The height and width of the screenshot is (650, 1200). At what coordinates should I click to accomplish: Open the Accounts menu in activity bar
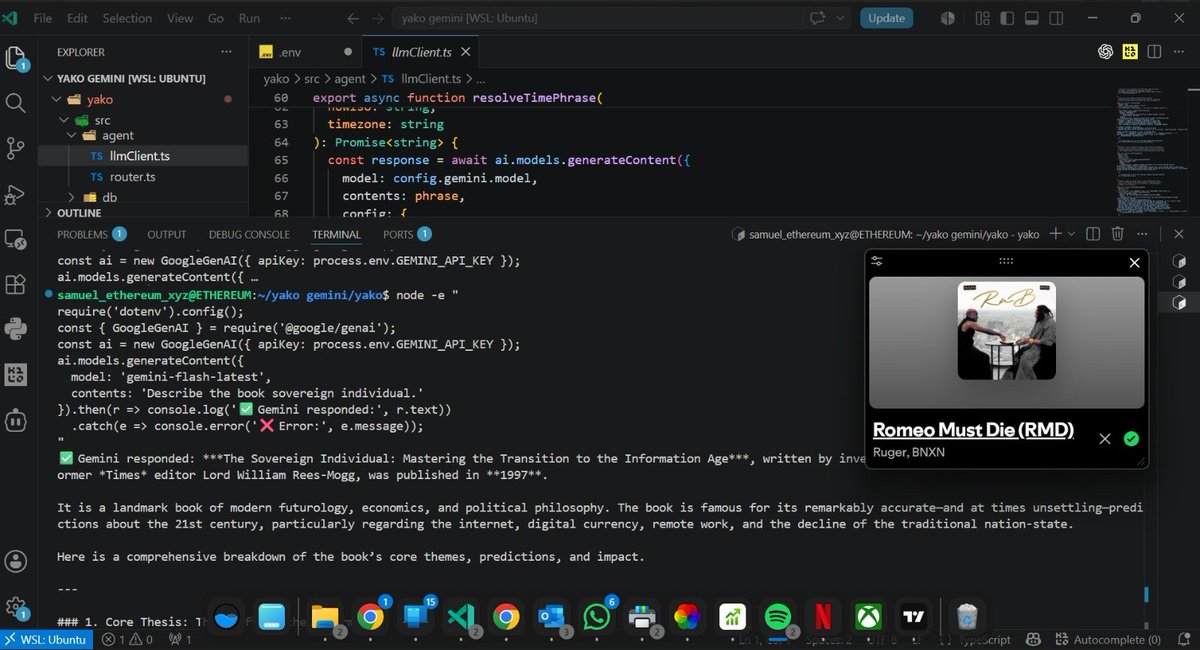point(16,562)
